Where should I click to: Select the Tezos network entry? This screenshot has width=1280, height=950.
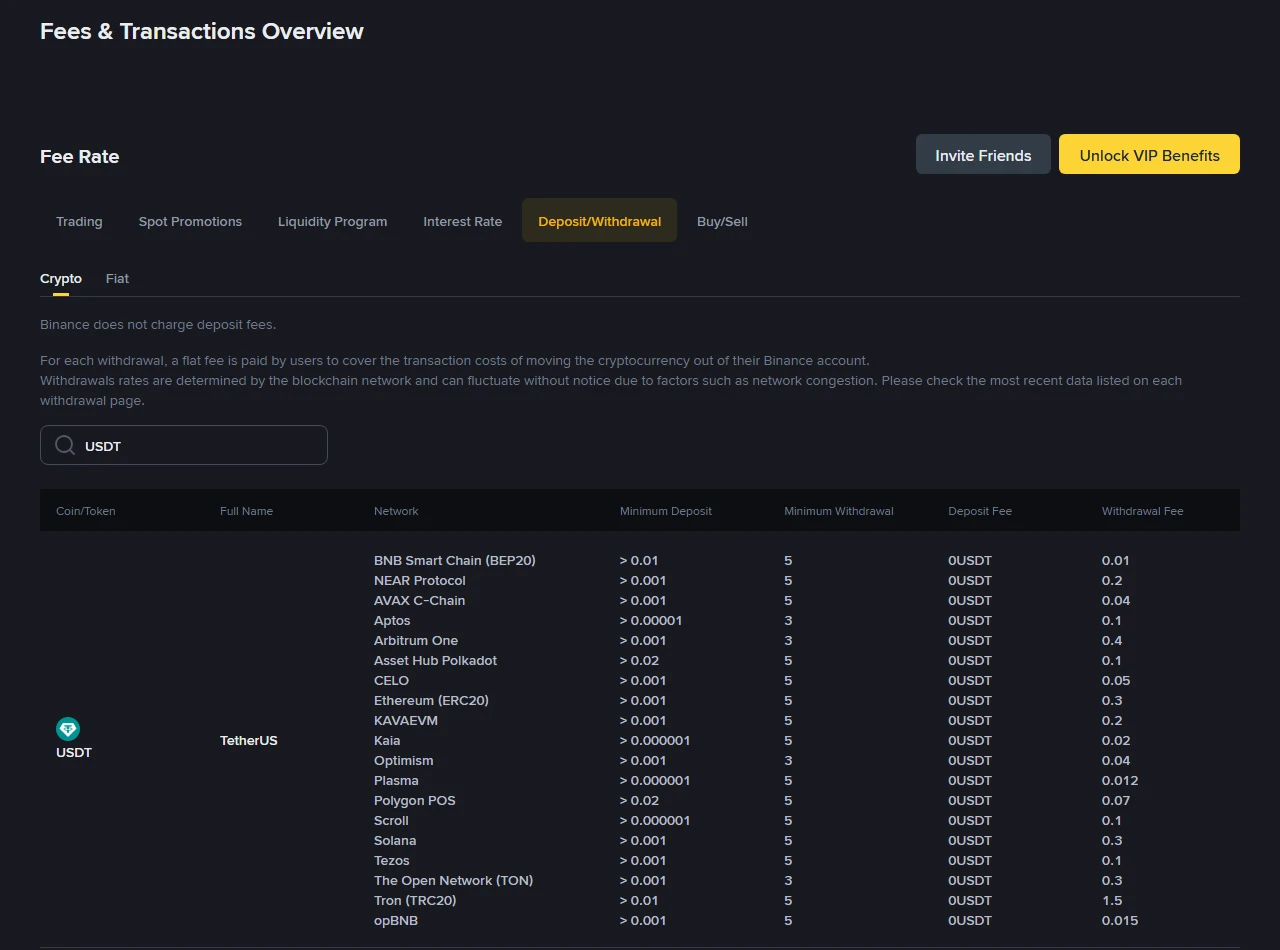click(392, 861)
